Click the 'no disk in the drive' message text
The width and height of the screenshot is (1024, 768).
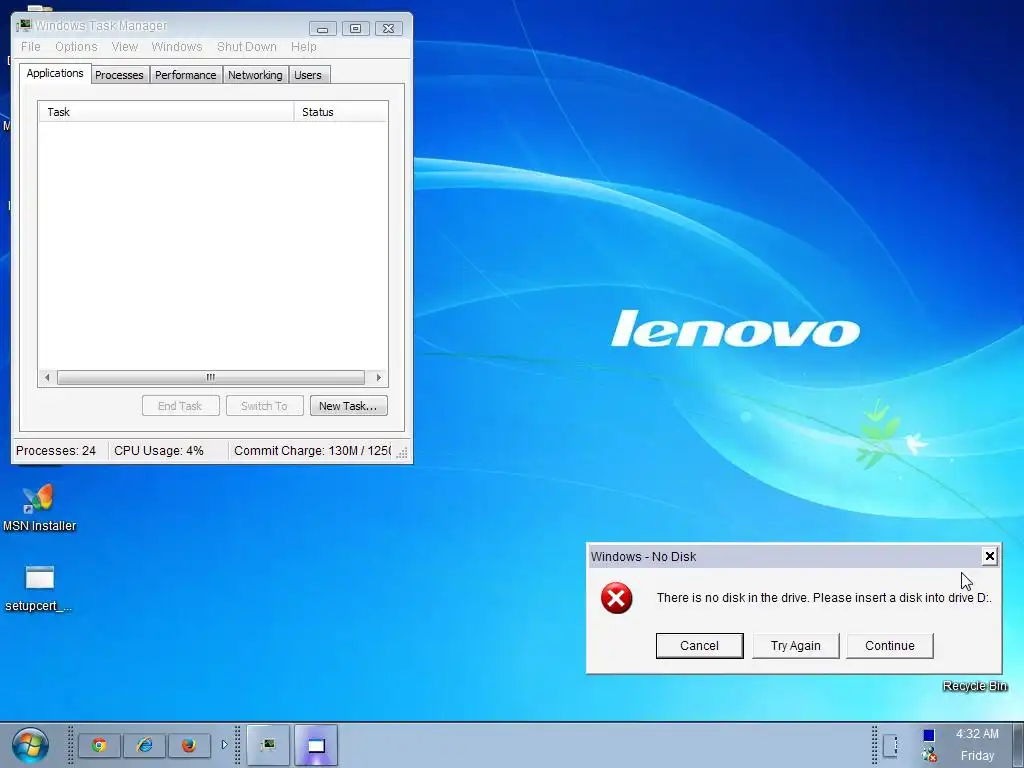click(824, 598)
